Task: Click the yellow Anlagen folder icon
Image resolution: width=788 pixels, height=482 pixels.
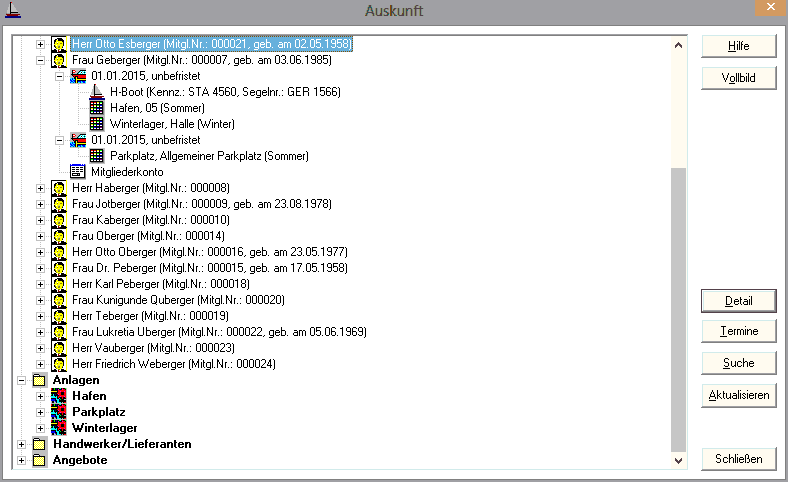Action: 40,380
